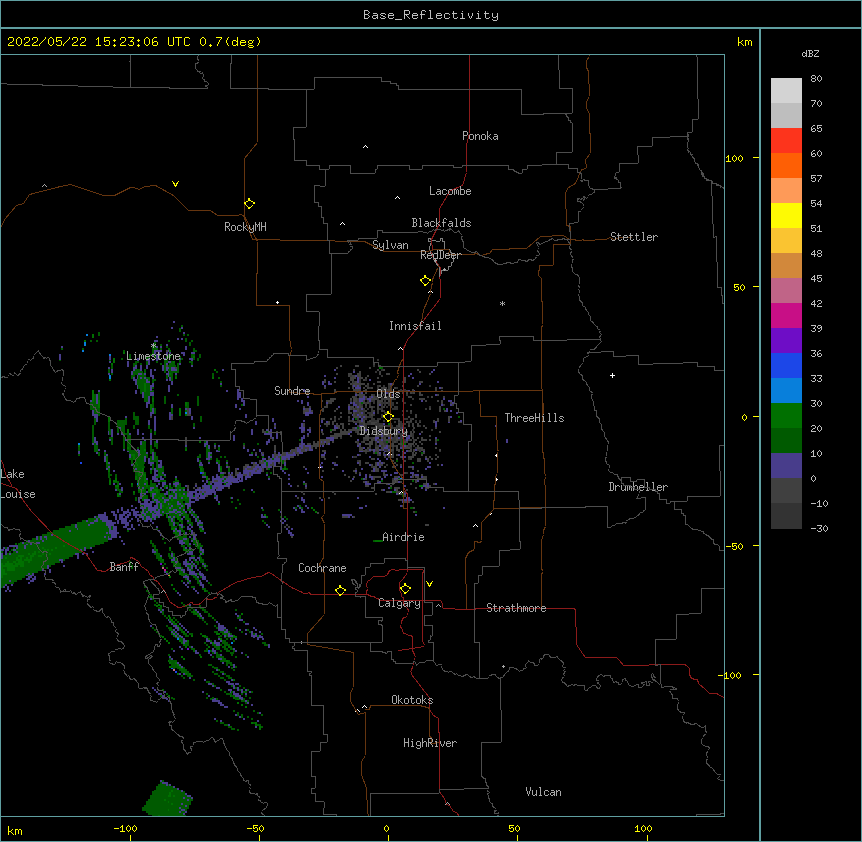862x842 pixels.
Task: Click the Strathmore label
Action: 516,608
